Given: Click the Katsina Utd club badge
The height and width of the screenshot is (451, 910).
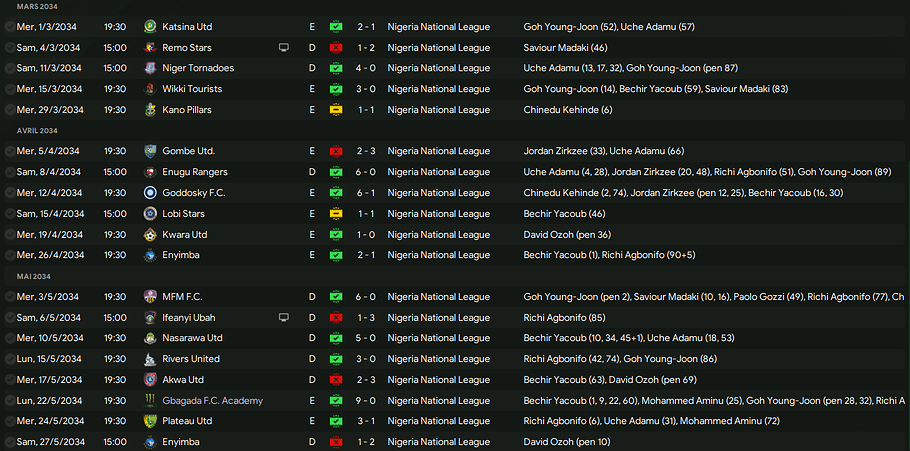Looking at the screenshot, I should [150, 26].
